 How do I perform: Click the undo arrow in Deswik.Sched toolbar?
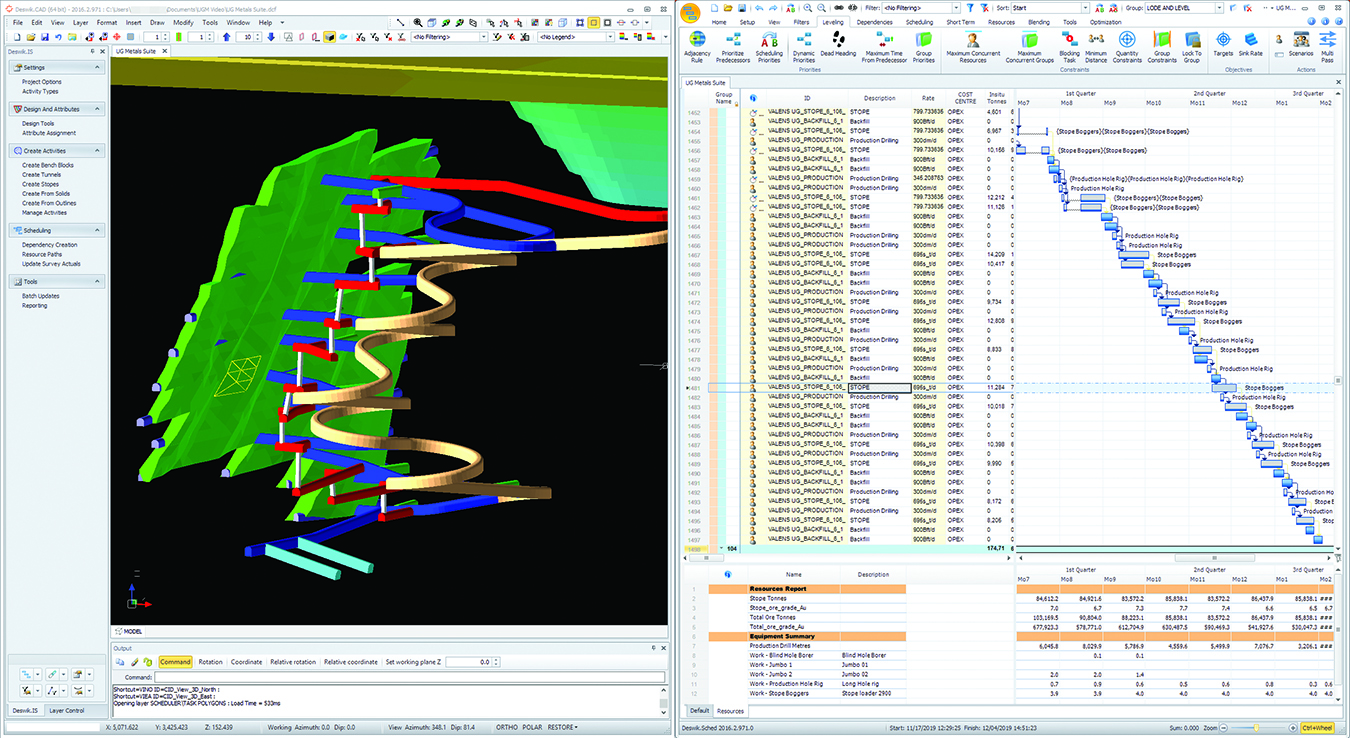point(760,7)
